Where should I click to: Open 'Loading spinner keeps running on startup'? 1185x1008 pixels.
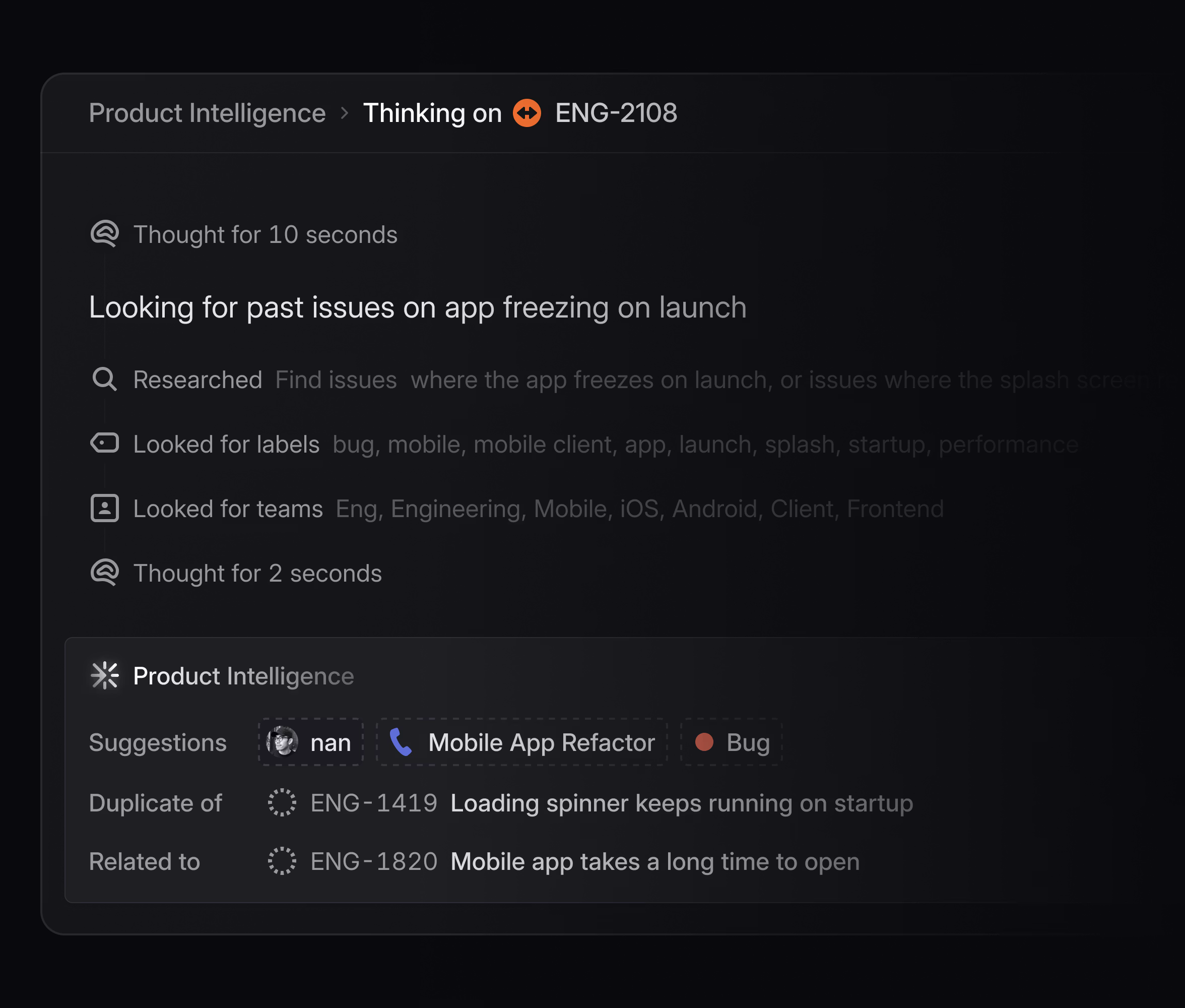682,803
